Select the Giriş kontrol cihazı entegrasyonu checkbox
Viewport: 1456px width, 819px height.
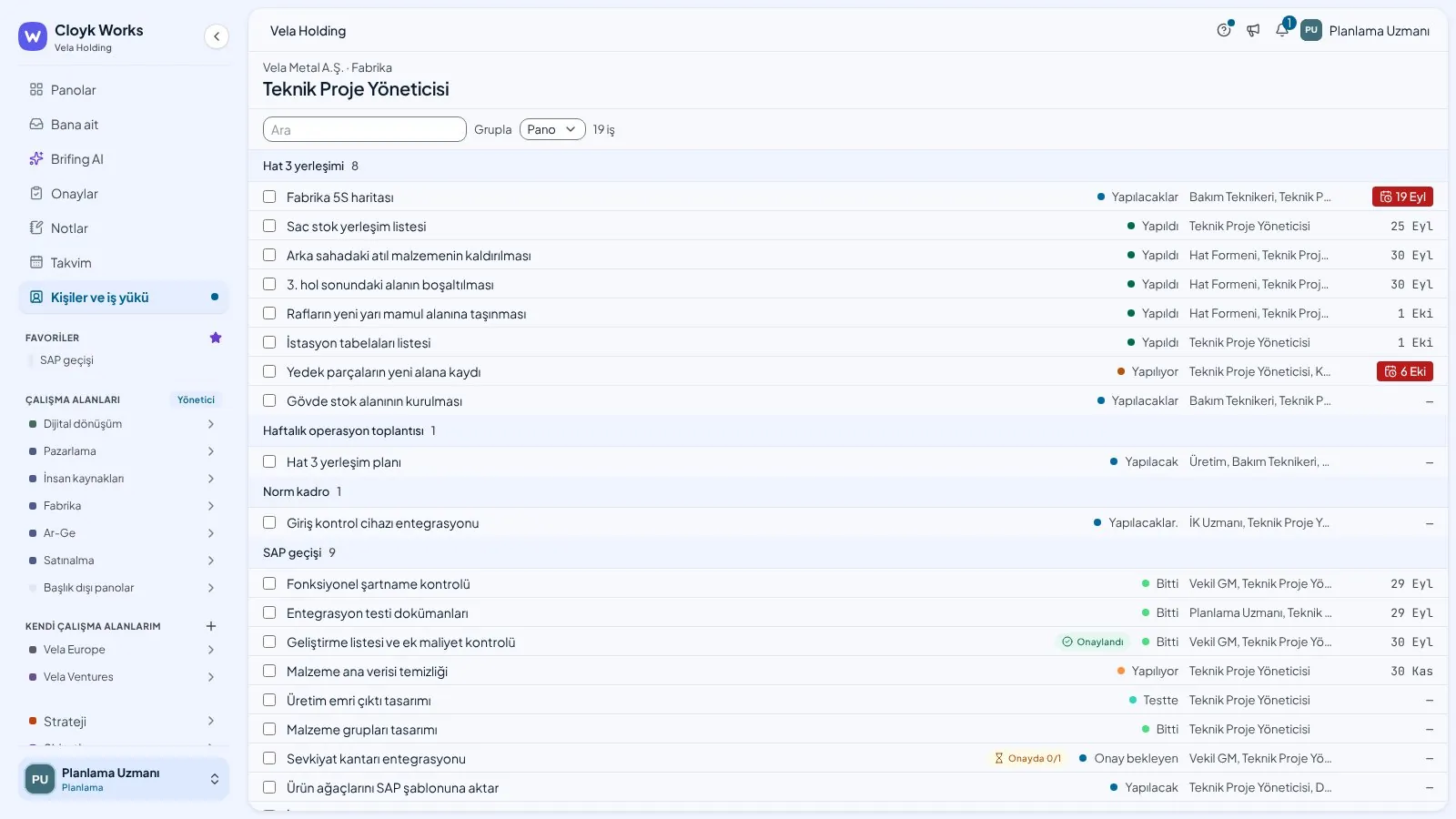pyautogui.click(x=269, y=522)
